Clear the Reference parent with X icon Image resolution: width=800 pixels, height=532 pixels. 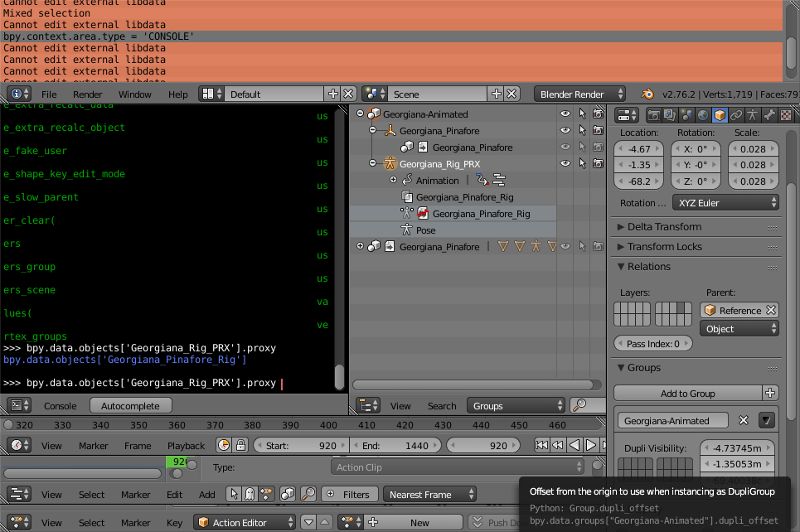(771, 310)
